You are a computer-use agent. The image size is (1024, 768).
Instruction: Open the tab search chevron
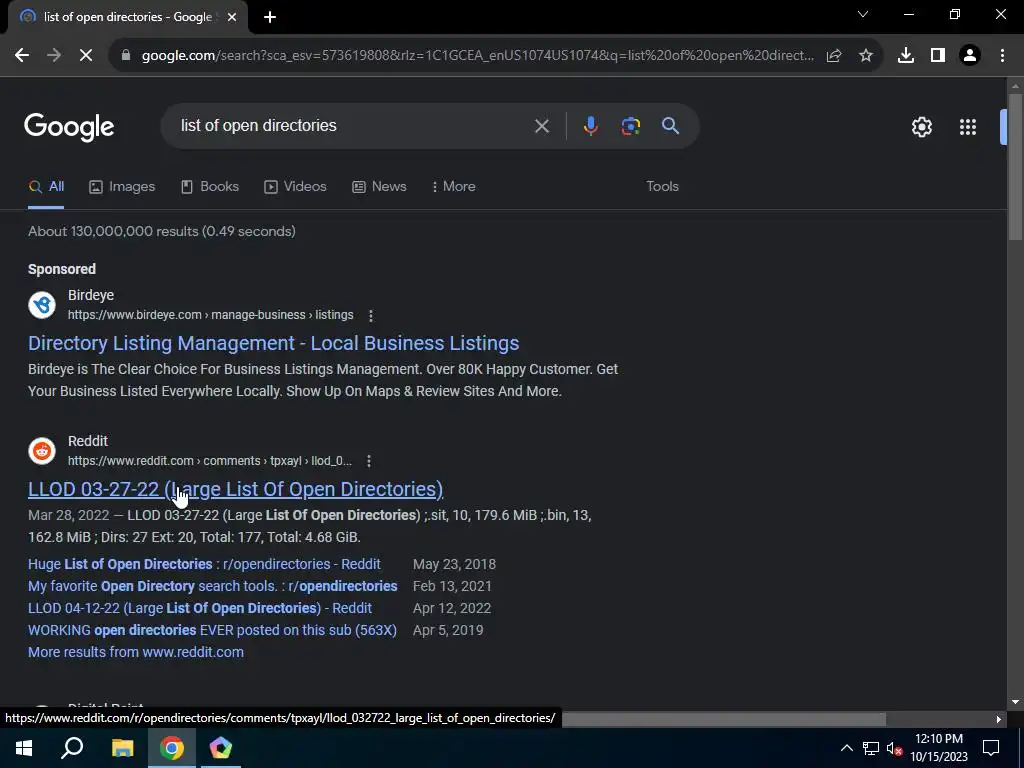pyautogui.click(x=863, y=14)
